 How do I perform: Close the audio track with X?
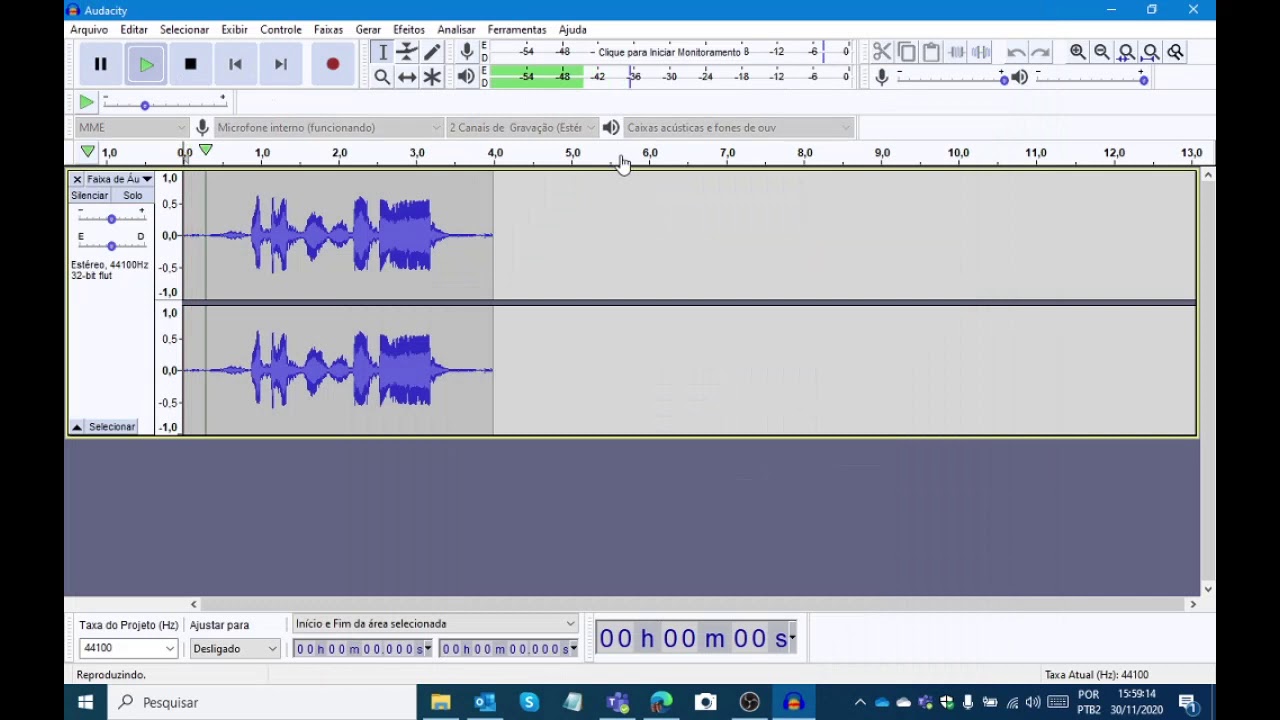(77, 179)
